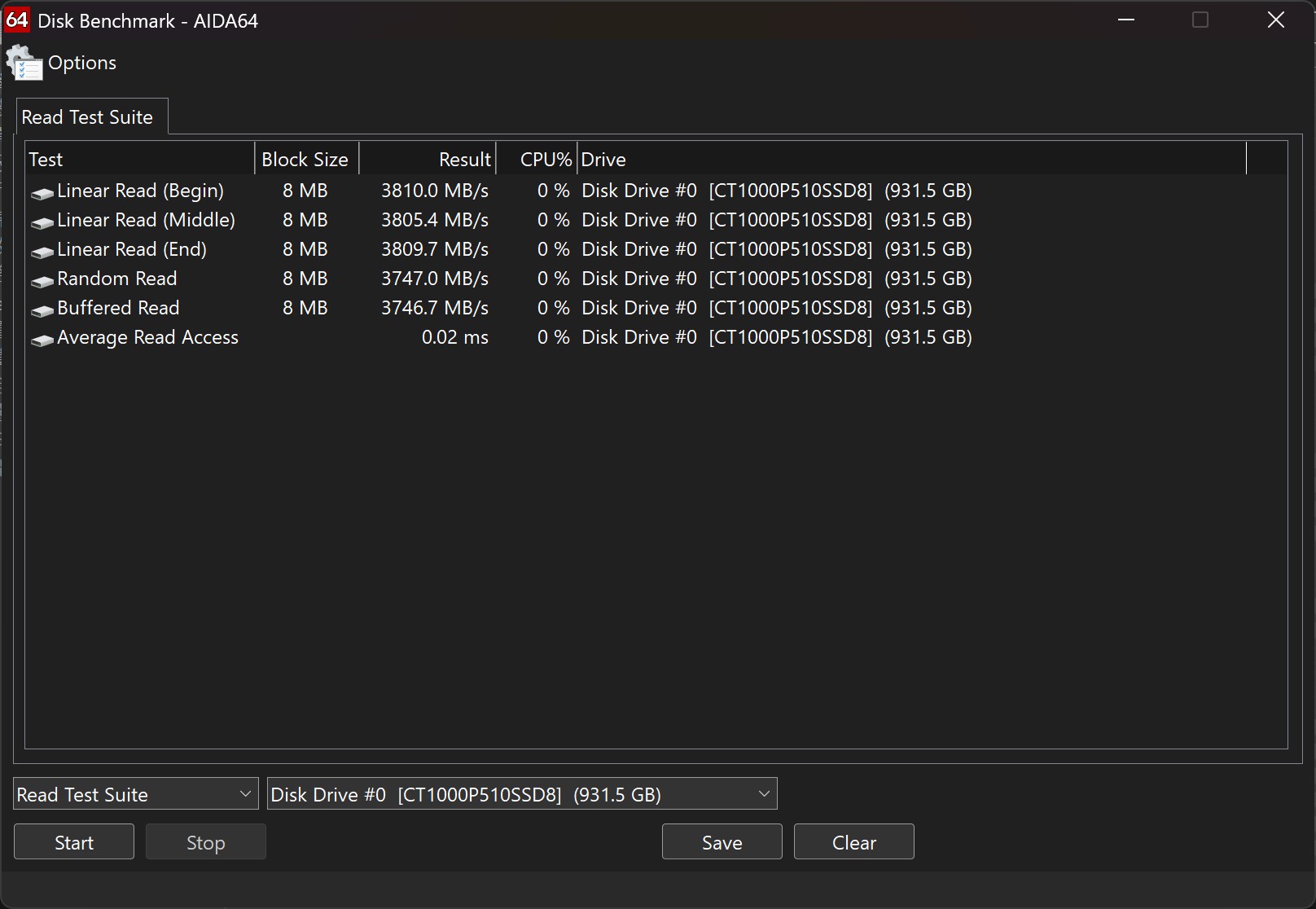The height and width of the screenshot is (909, 1316).
Task: Sort by the Drive column header
Action: pyautogui.click(x=912, y=159)
